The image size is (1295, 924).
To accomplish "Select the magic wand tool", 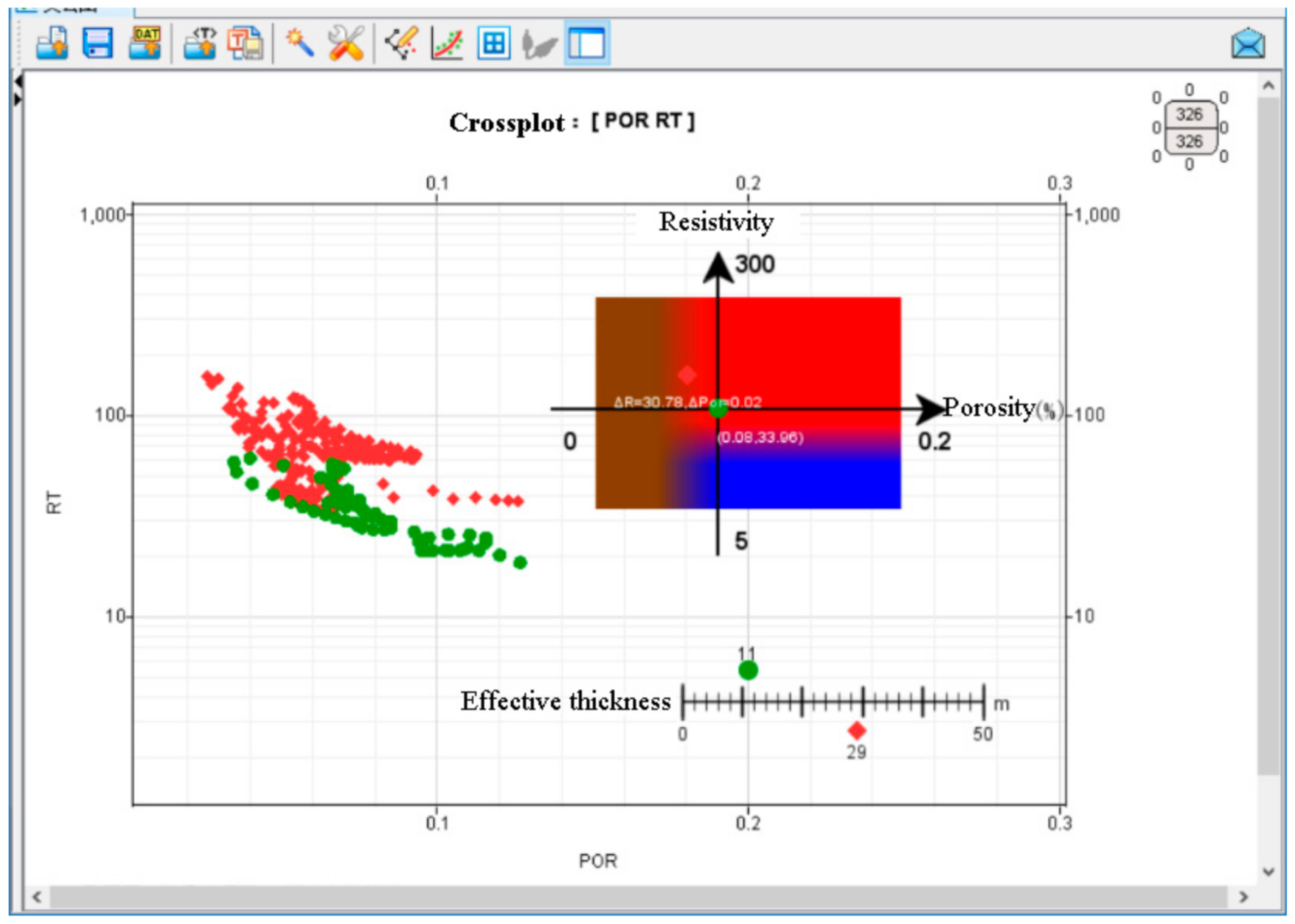I will pyautogui.click(x=299, y=43).
